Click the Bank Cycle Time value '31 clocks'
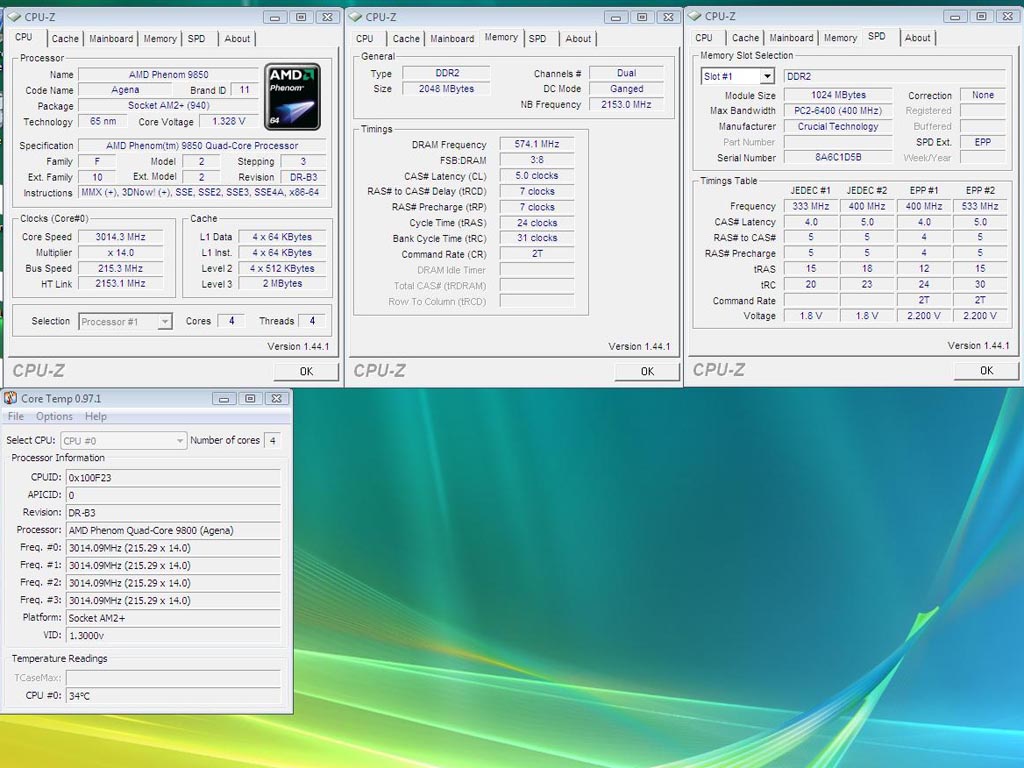 (x=537, y=238)
